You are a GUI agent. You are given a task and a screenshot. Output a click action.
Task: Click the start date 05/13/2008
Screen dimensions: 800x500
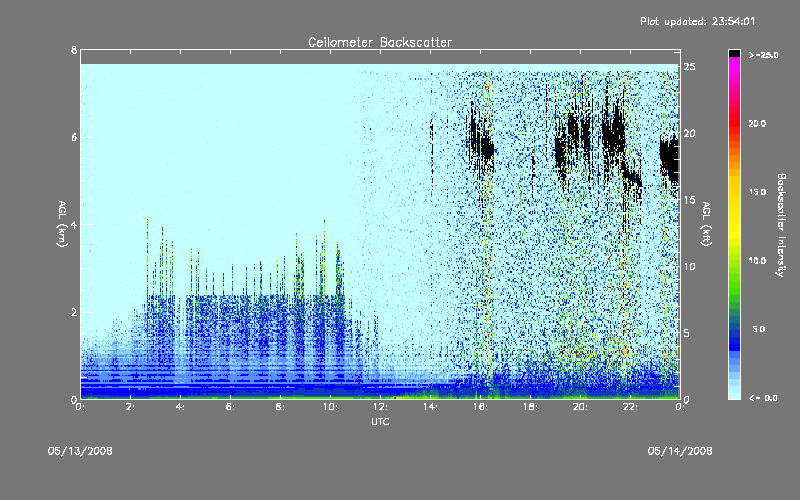tap(80, 451)
